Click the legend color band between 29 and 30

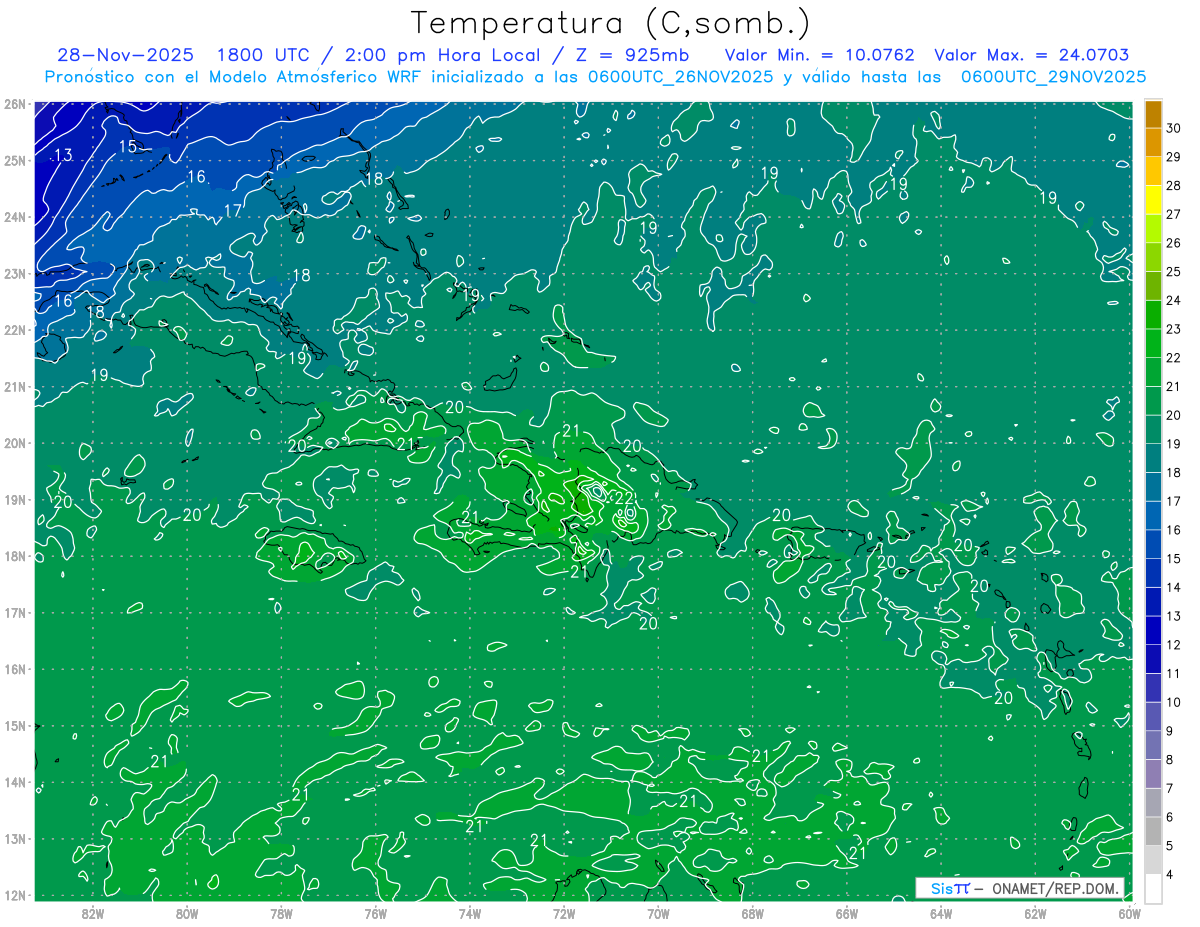click(1153, 142)
